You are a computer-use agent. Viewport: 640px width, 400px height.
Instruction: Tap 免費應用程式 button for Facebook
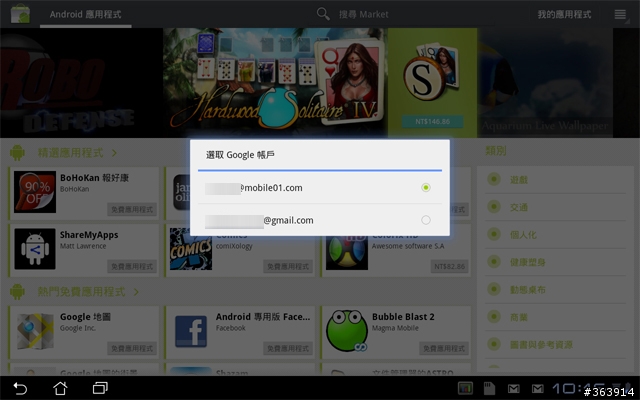coord(288,349)
